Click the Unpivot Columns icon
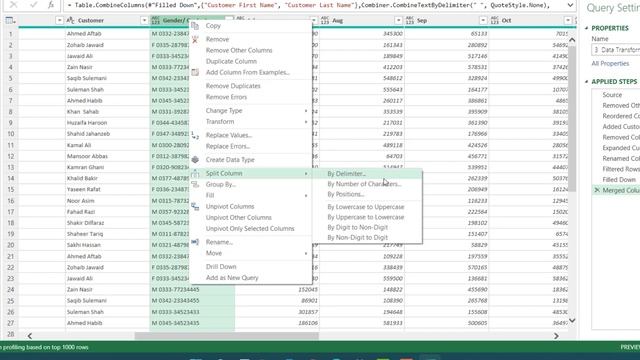Screen dimensions: 640x360 pyautogui.click(x=195, y=207)
